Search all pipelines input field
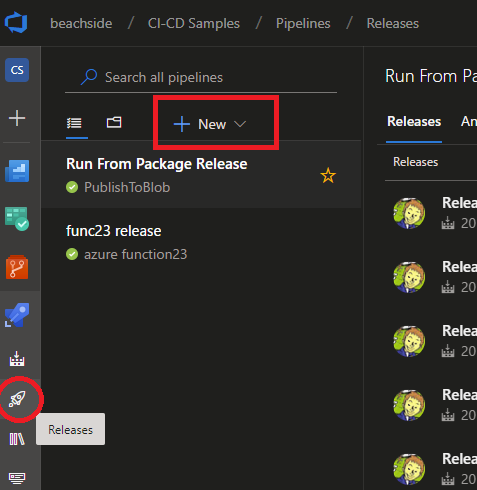This screenshot has width=477, height=490. click(201, 77)
